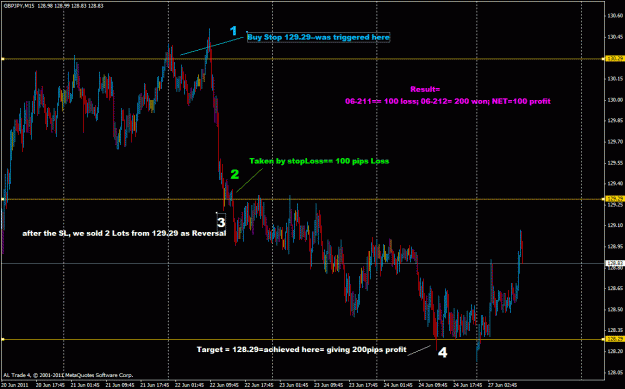Click the 'Target = 128.29=achieved here' label
The height and width of the screenshot is (389, 625).
tap(302, 350)
